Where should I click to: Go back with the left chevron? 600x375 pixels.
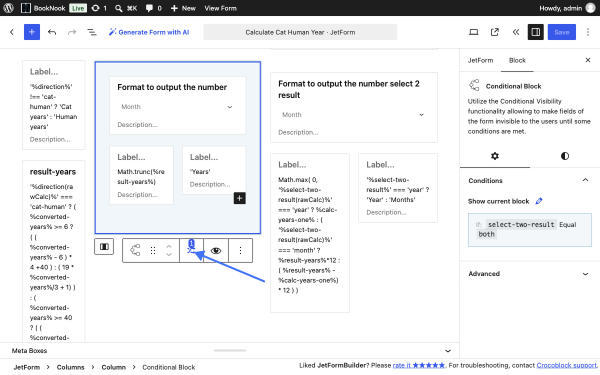point(12,32)
